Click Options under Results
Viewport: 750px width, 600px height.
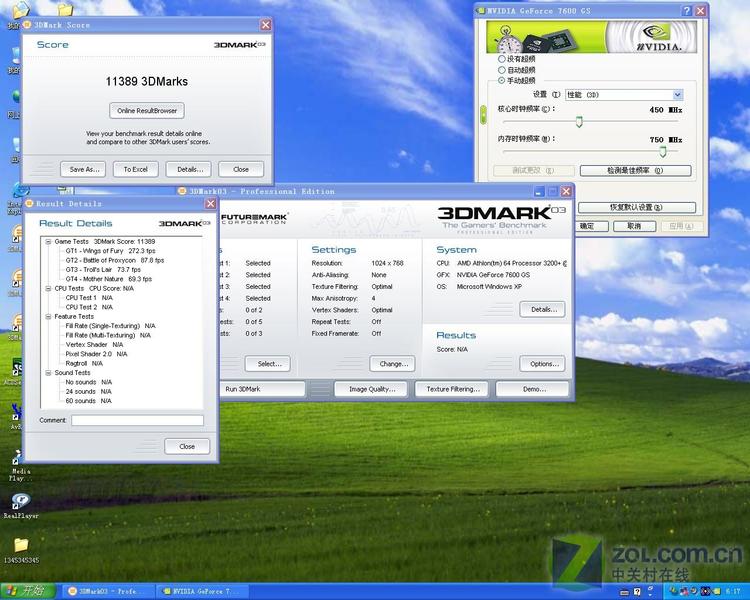pyautogui.click(x=542, y=364)
